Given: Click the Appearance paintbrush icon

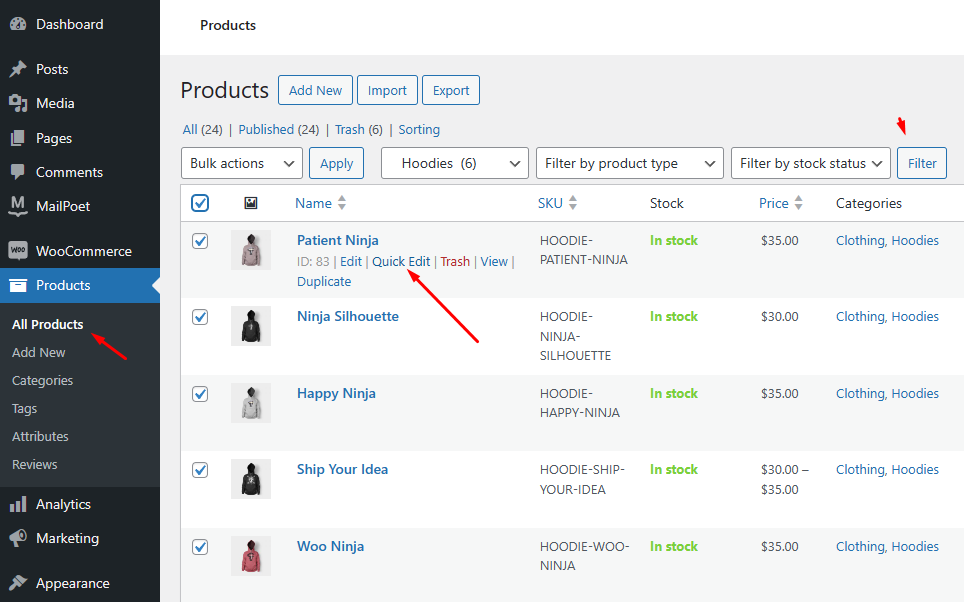Looking at the screenshot, I should point(18,583).
